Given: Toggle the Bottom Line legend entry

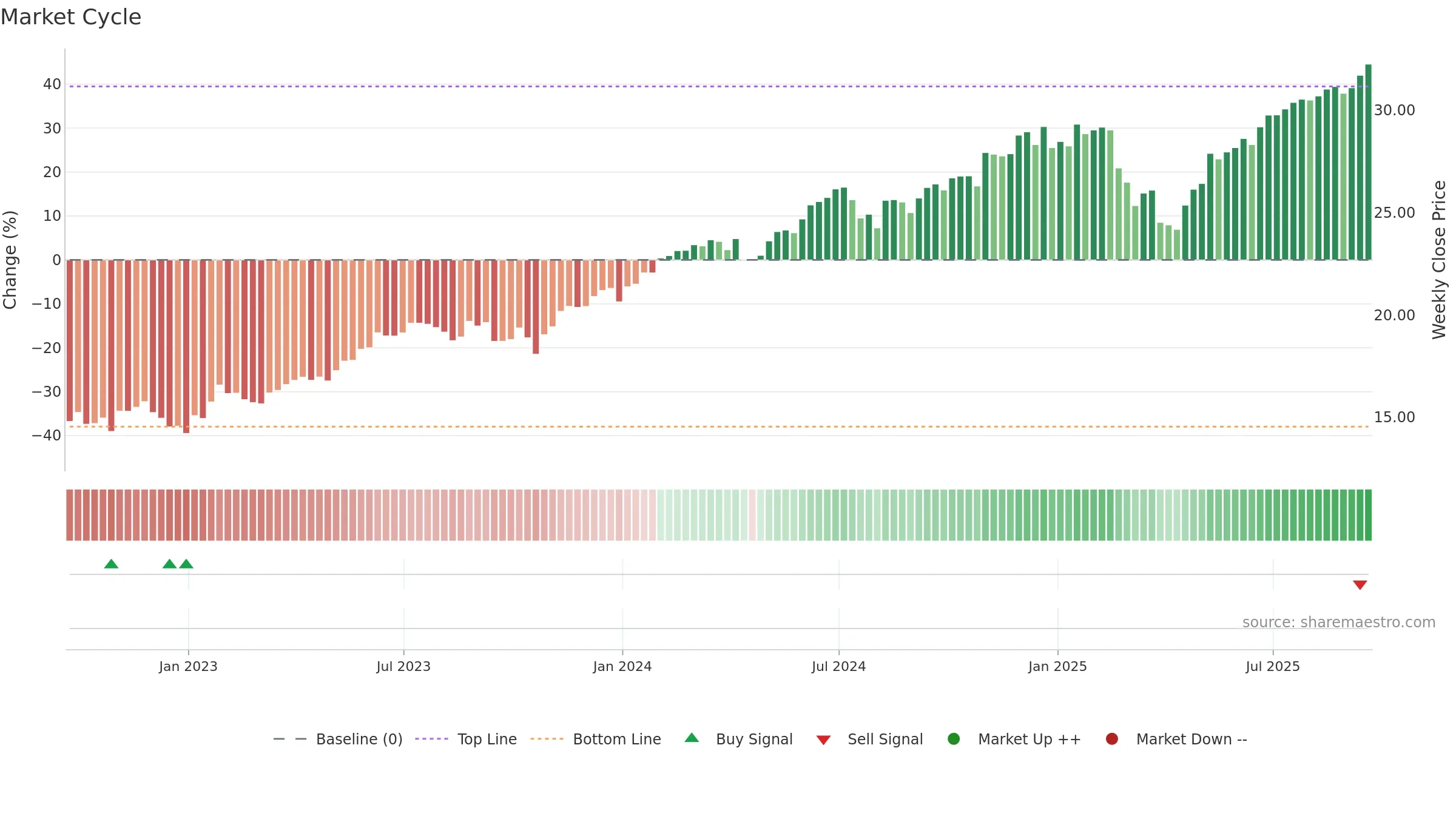Looking at the screenshot, I should coord(596,739).
